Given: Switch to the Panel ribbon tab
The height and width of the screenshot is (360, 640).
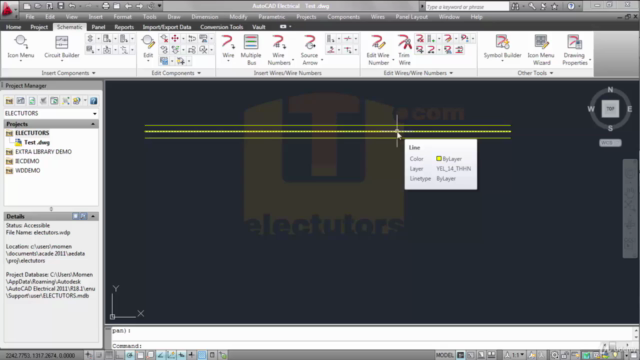Looking at the screenshot, I should 98,27.
